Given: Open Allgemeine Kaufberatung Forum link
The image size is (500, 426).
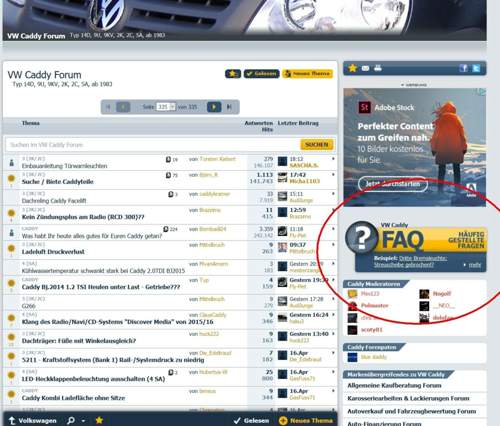Looking at the screenshot, I should [x=394, y=385].
